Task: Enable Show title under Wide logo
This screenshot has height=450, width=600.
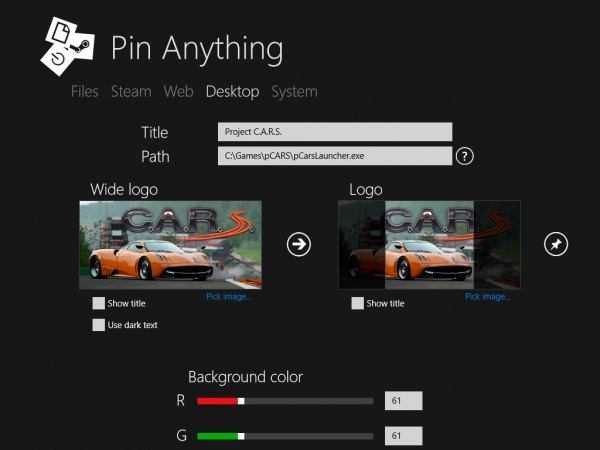Action: pos(98,303)
